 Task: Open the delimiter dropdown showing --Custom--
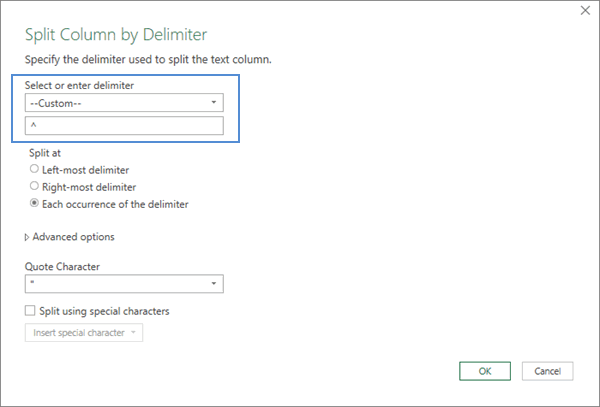124,103
